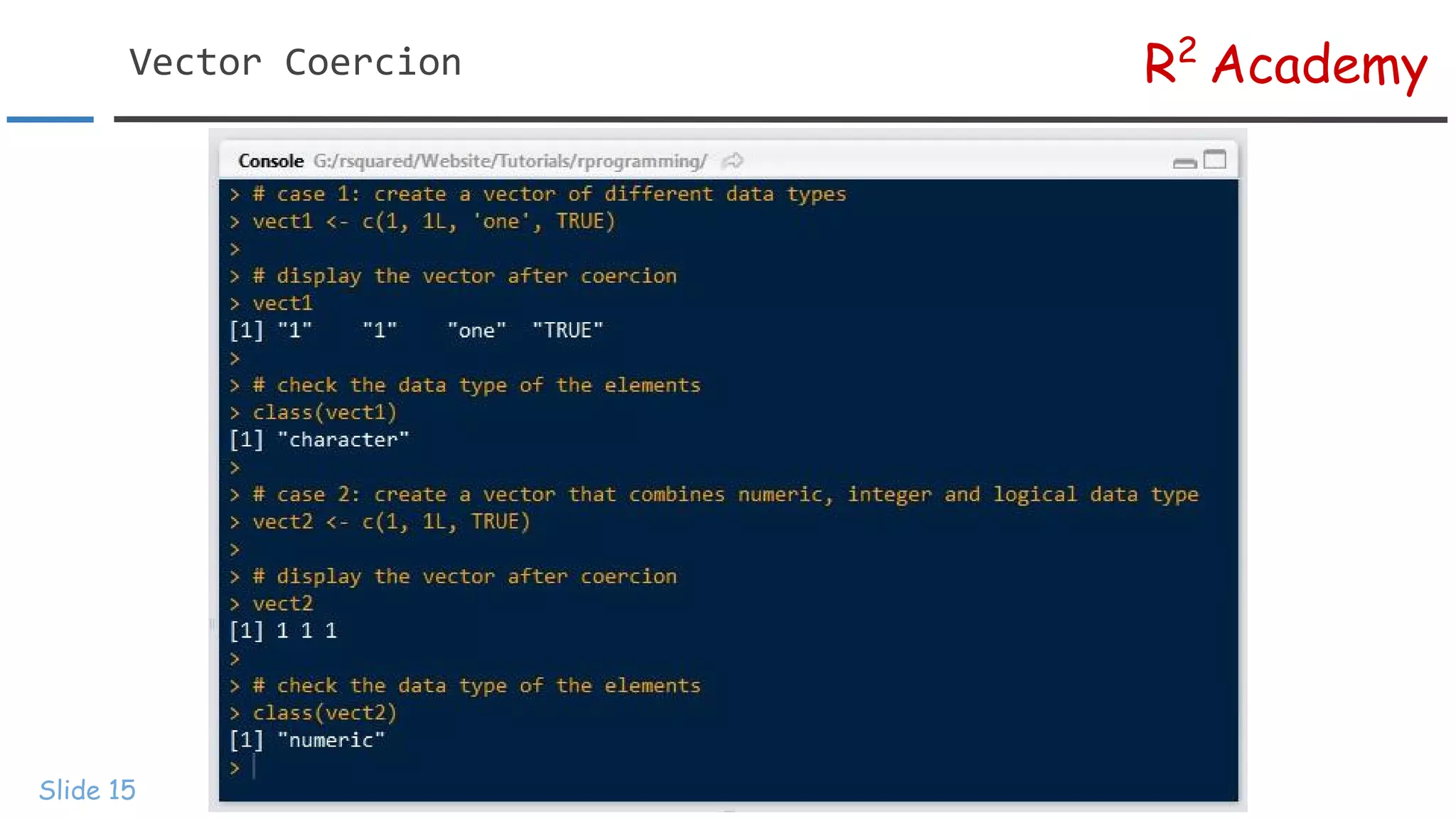Maximize the Console pane
This screenshot has height=819, width=1456.
coord(1215,160)
